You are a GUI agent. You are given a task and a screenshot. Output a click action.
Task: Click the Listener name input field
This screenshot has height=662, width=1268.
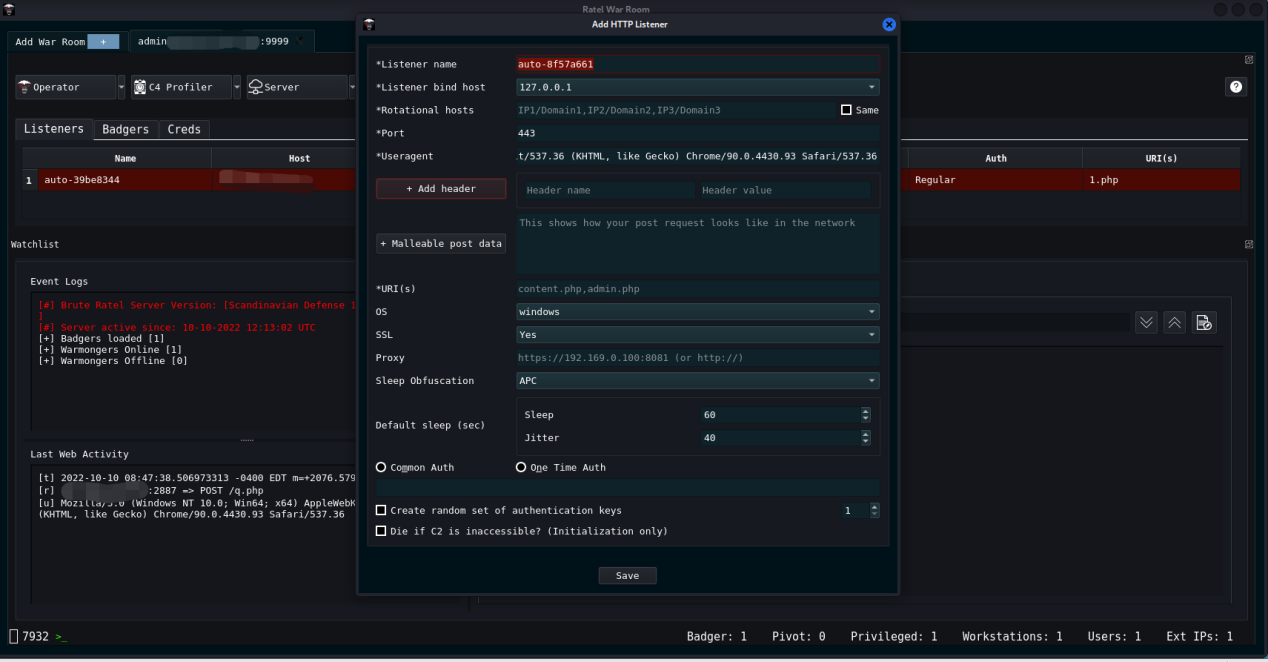point(698,64)
